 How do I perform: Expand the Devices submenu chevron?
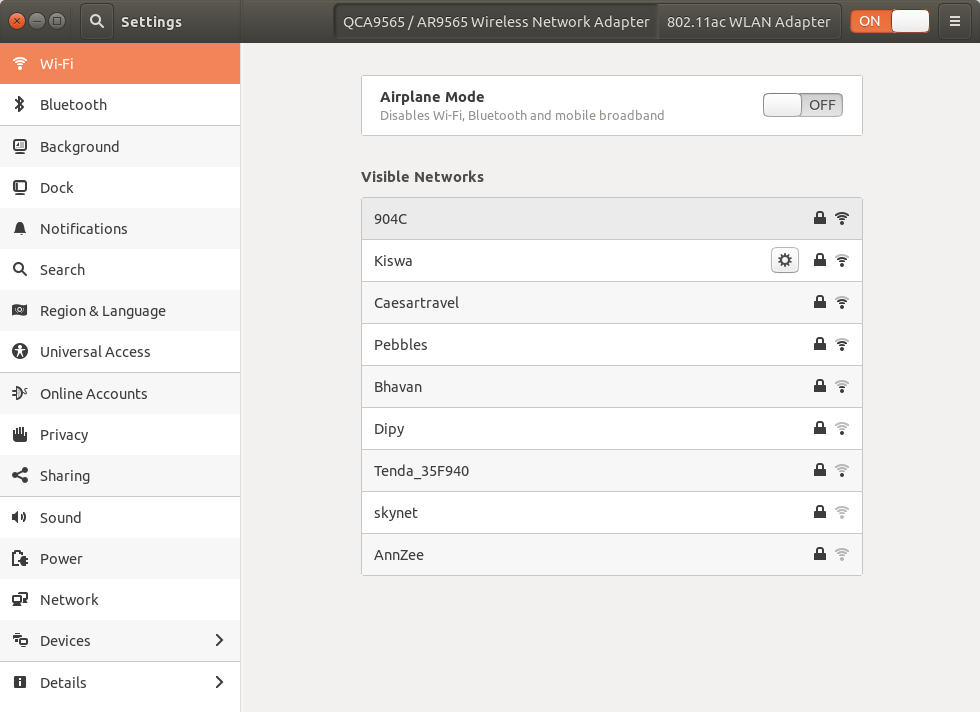pyautogui.click(x=219, y=641)
